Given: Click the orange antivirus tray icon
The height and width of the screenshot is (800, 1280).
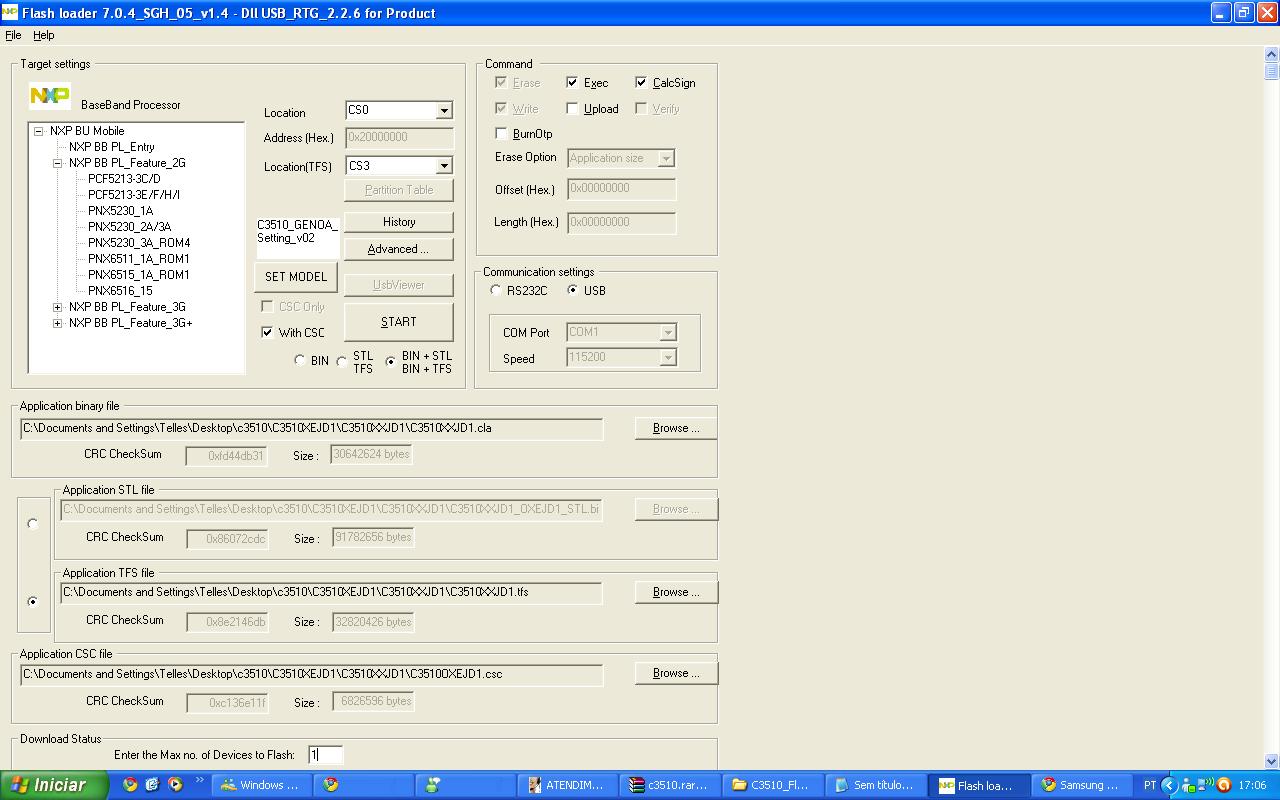Looking at the screenshot, I should [1223, 785].
